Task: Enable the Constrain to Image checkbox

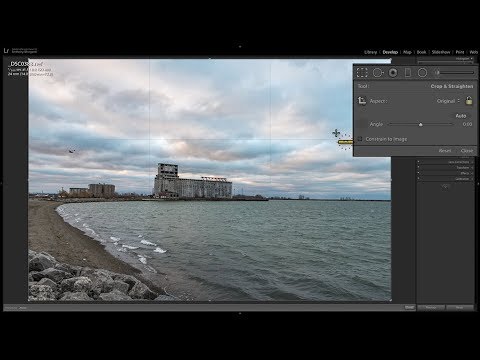Action: [360, 139]
